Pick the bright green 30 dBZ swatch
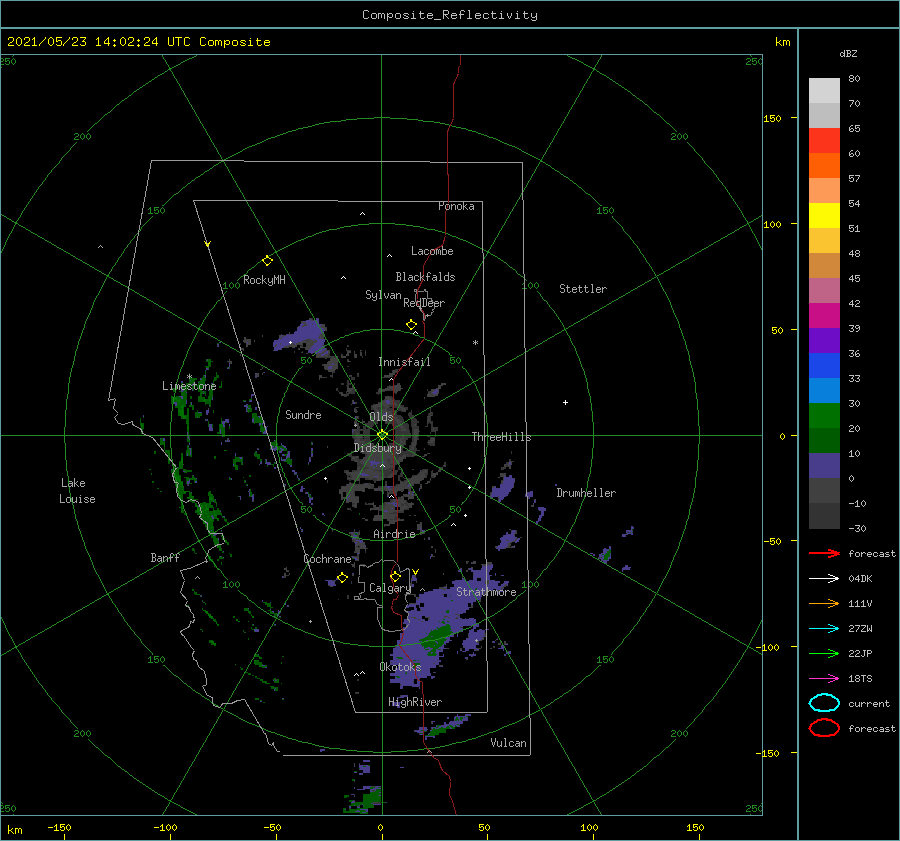This screenshot has height=841, width=900. (x=824, y=416)
